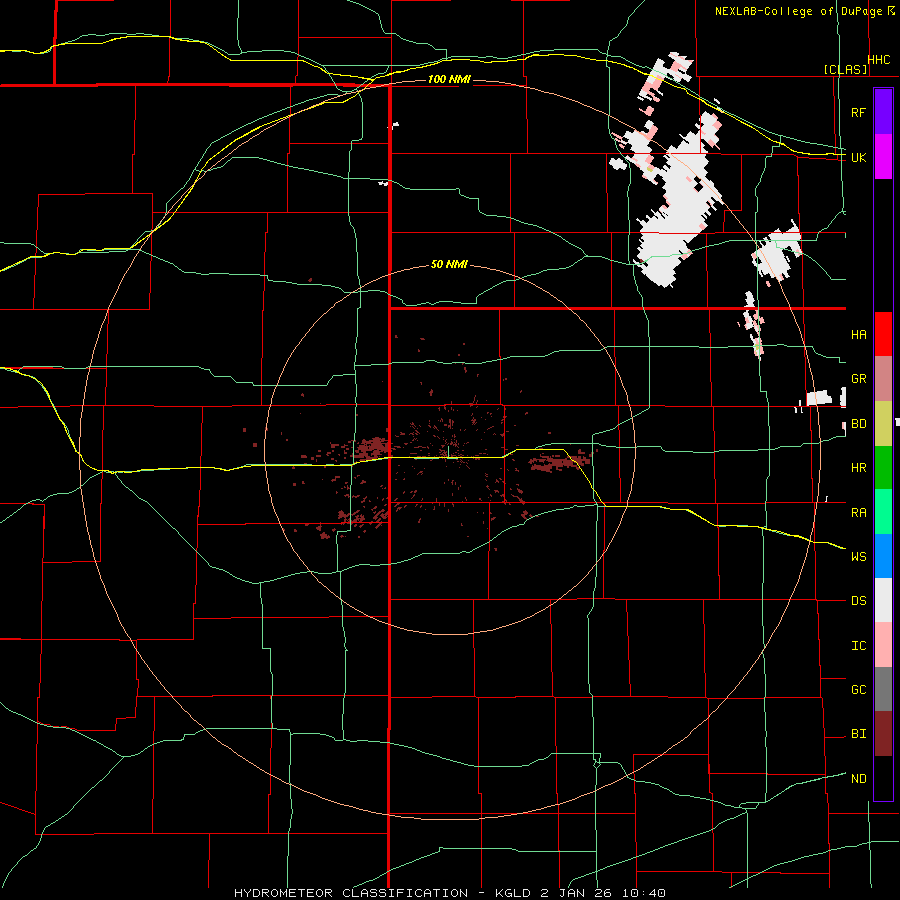Select the olive-yellow BD legend swatch
900x900 pixels.
coord(883,424)
